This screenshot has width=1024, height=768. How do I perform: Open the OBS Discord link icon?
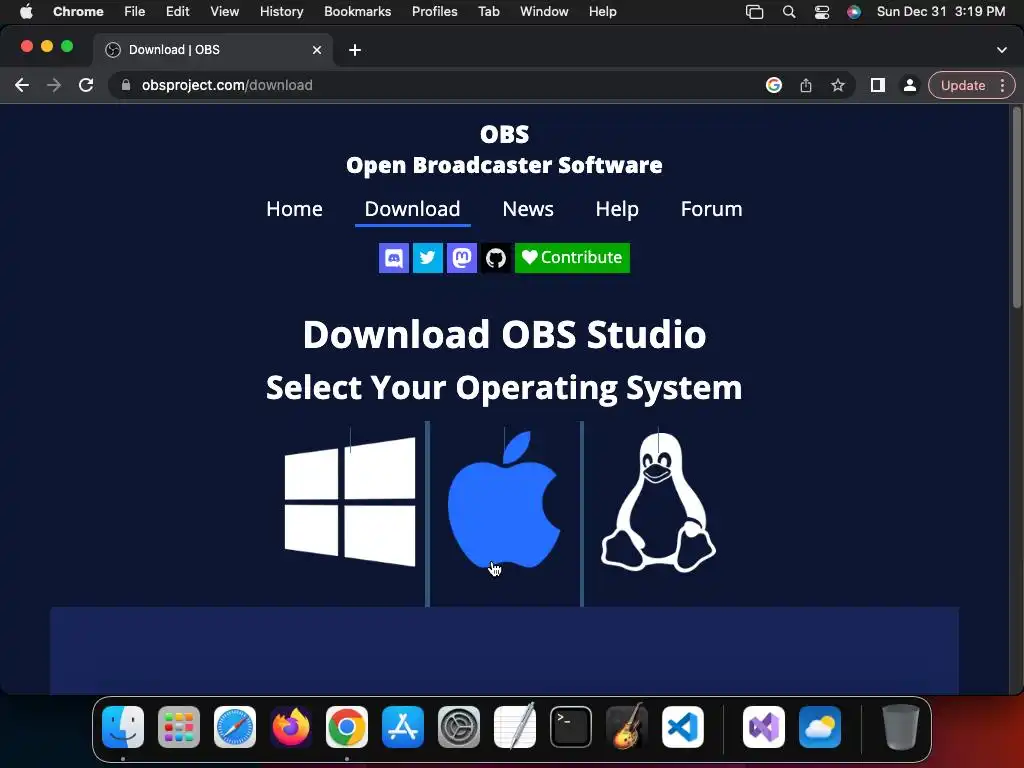pyautogui.click(x=394, y=258)
